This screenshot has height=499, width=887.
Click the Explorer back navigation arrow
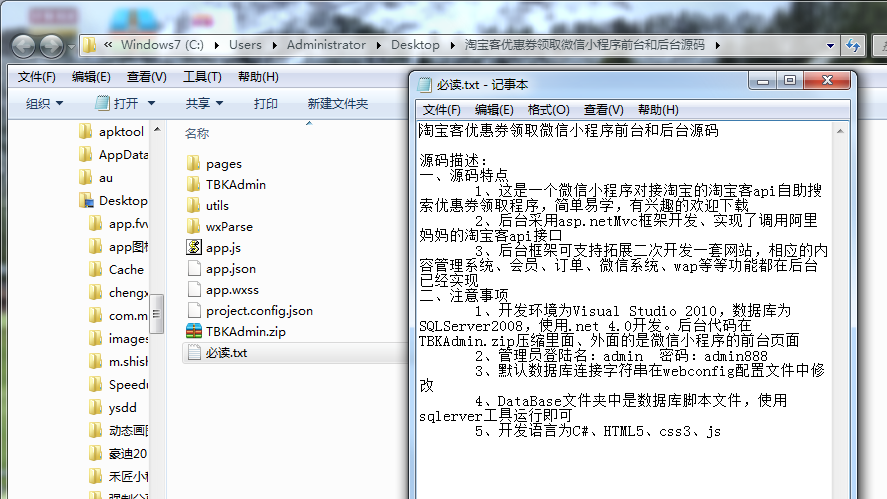click(x=24, y=46)
